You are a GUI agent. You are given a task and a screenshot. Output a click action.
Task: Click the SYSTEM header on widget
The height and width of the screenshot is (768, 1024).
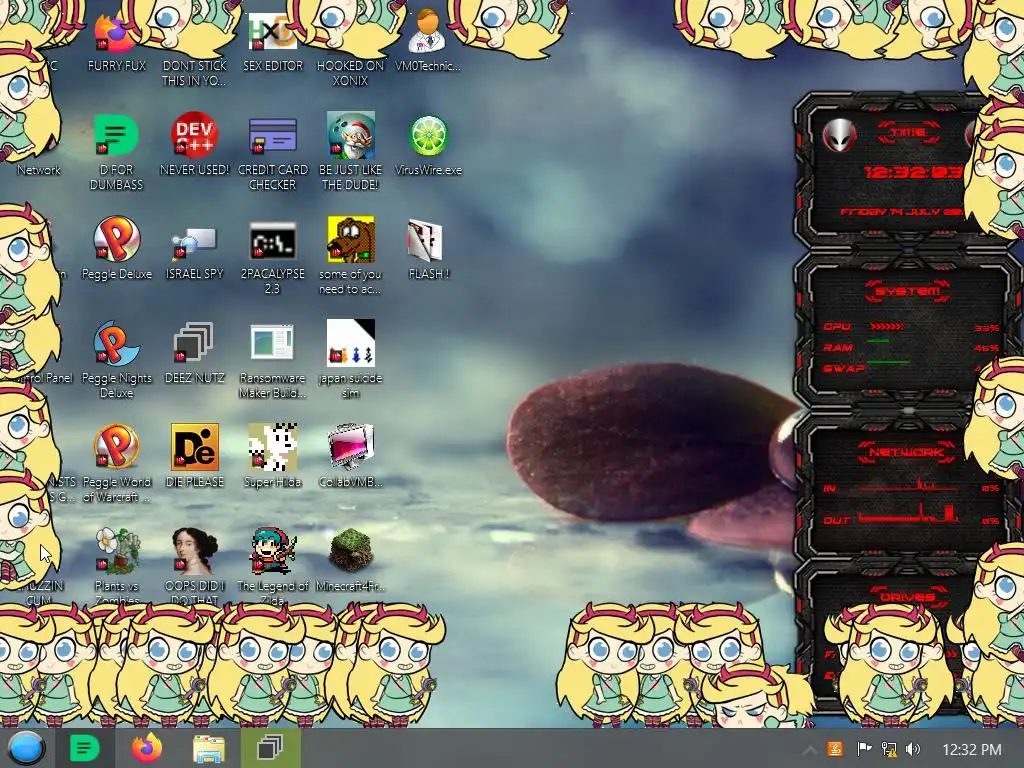908,291
